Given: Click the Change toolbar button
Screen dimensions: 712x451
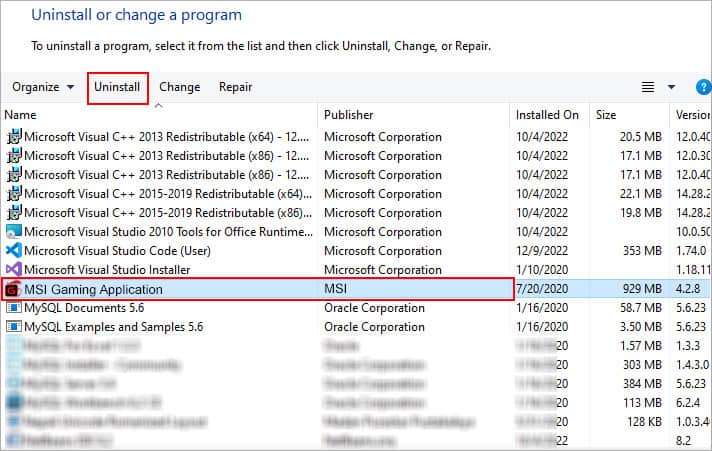Looking at the screenshot, I should coord(179,87).
